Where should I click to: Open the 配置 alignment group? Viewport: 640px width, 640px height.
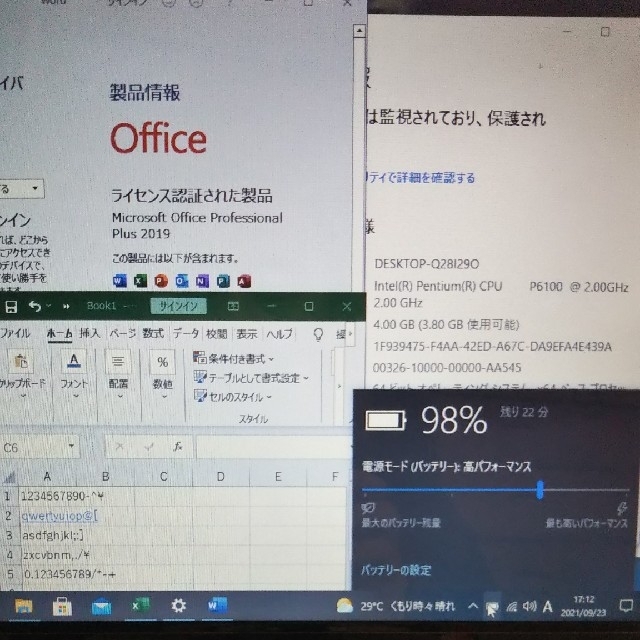[118, 373]
